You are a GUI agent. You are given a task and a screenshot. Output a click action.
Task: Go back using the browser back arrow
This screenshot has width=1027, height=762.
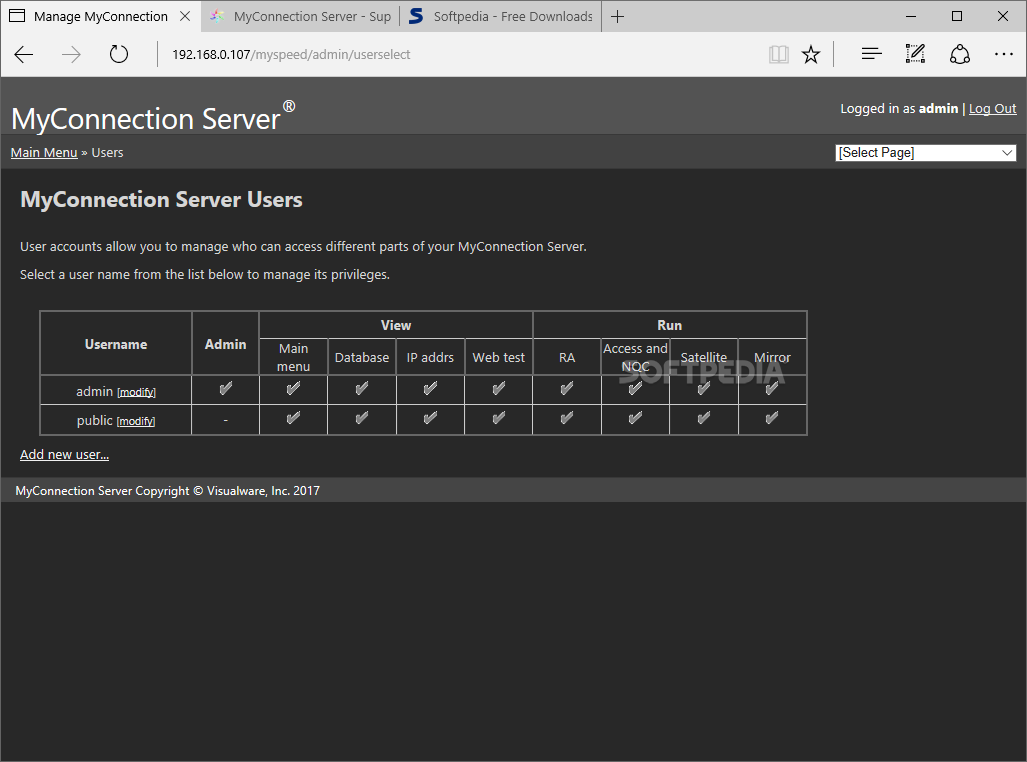pos(24,54)
